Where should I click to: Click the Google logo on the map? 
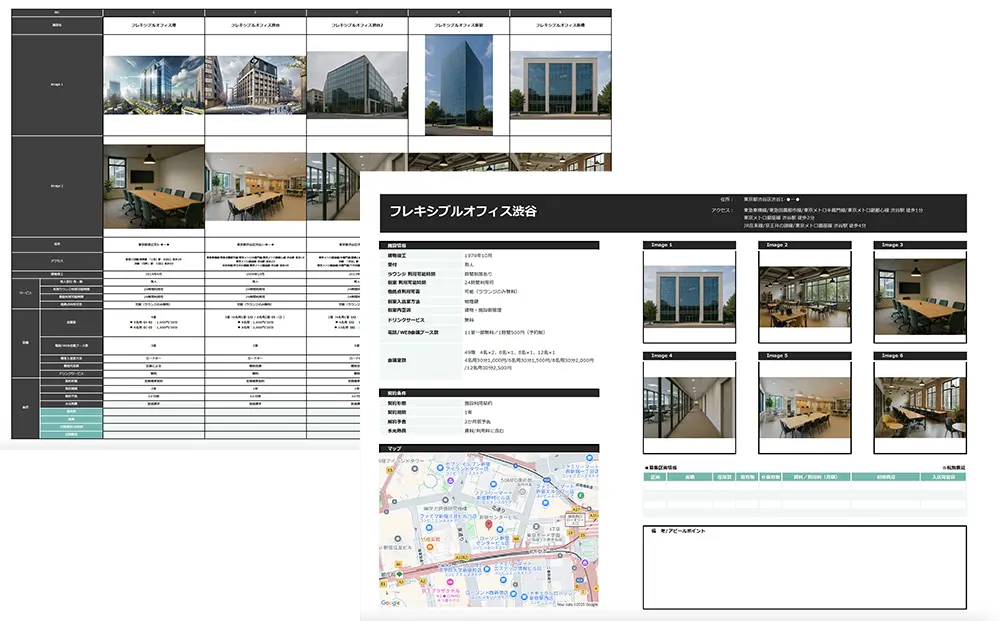(391, 602)
